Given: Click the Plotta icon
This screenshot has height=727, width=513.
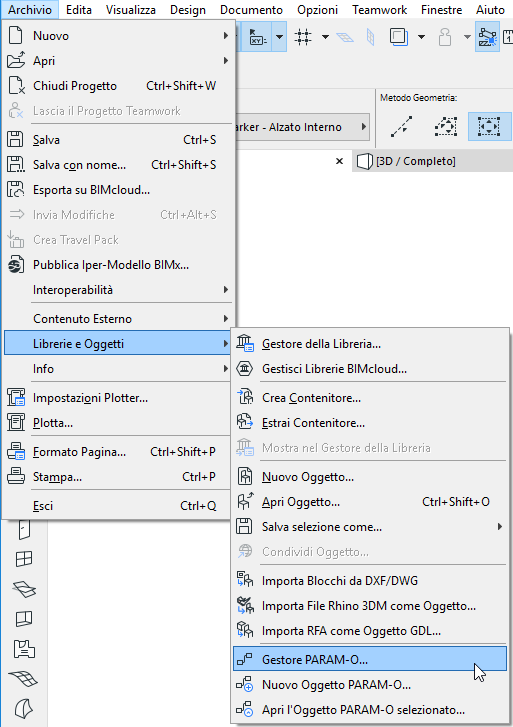Looking at the screenshot, I should pos(16,422).
